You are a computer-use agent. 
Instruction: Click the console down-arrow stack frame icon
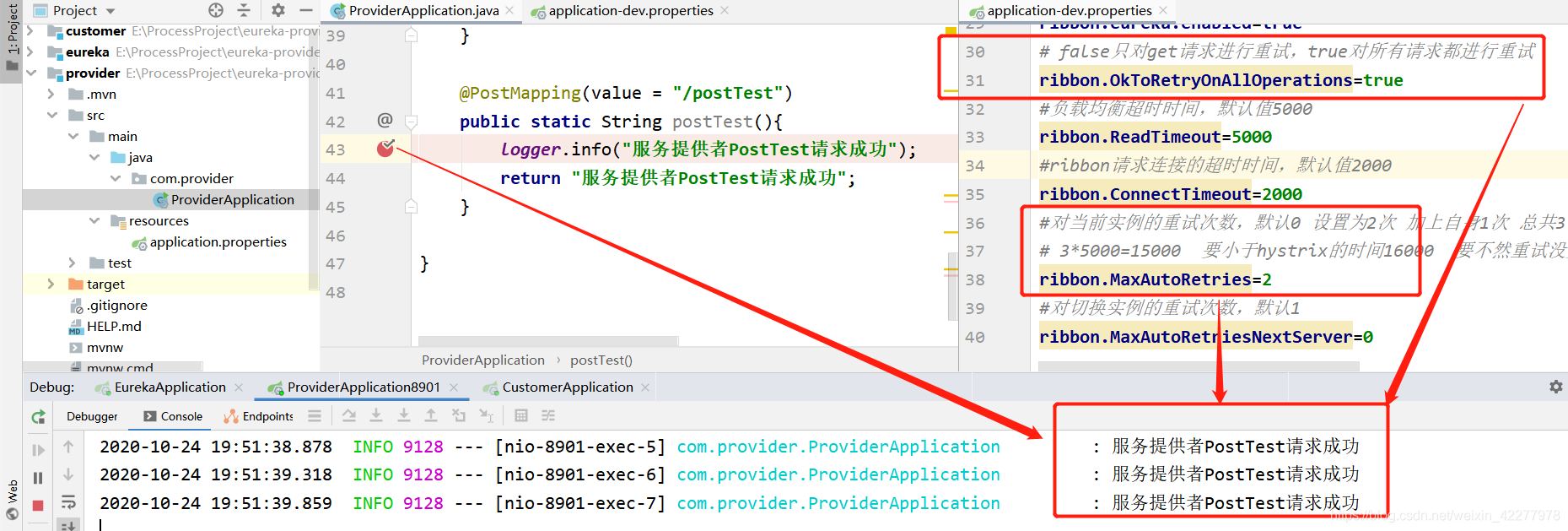click(x=68, y=474)
